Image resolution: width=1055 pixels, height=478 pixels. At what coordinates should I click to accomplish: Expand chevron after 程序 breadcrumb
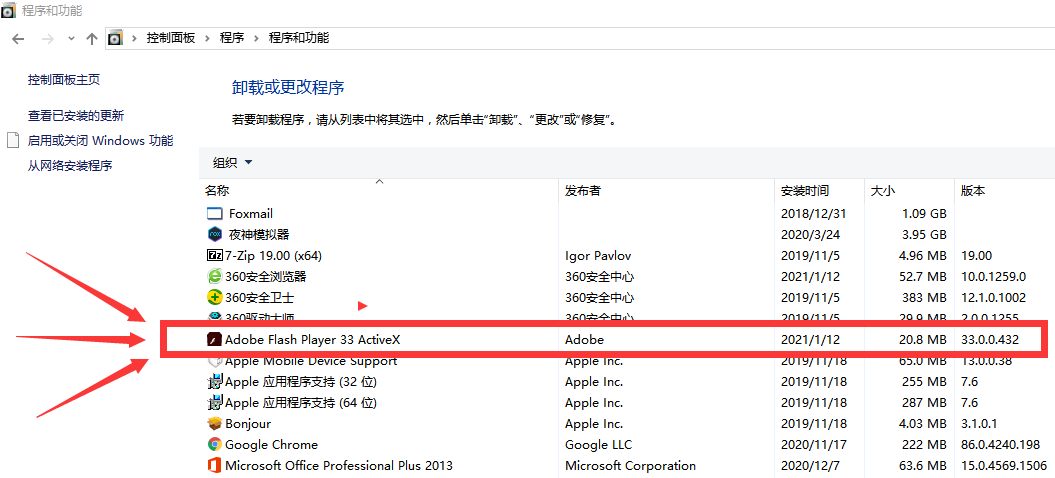pyautogui.click(x=256, y=38)
